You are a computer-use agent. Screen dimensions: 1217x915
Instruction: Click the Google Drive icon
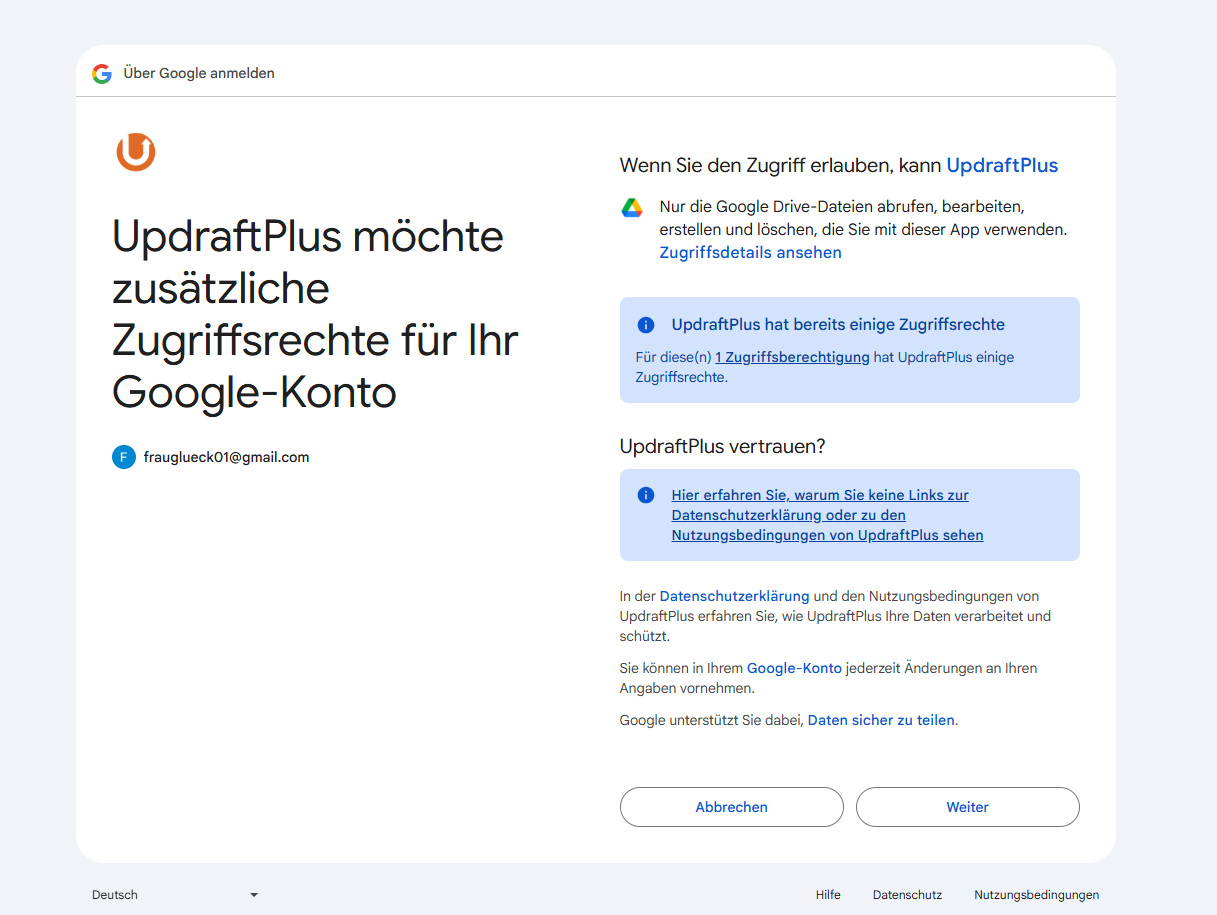point(632,208)
